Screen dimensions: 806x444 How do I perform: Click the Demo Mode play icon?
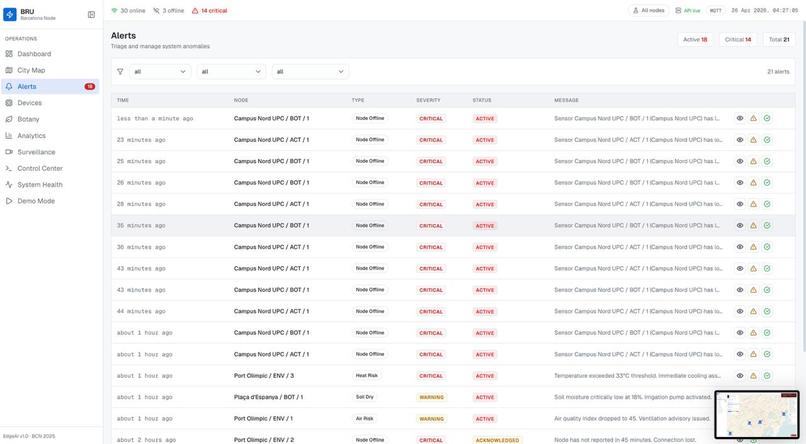[9, 201]
